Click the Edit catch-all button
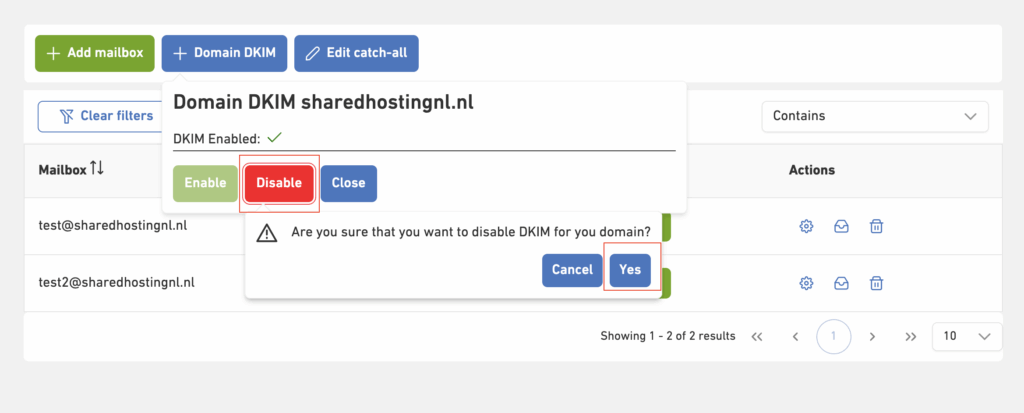Image resolution: width=1024 pixels, height=413 pixels. (356, 53)
